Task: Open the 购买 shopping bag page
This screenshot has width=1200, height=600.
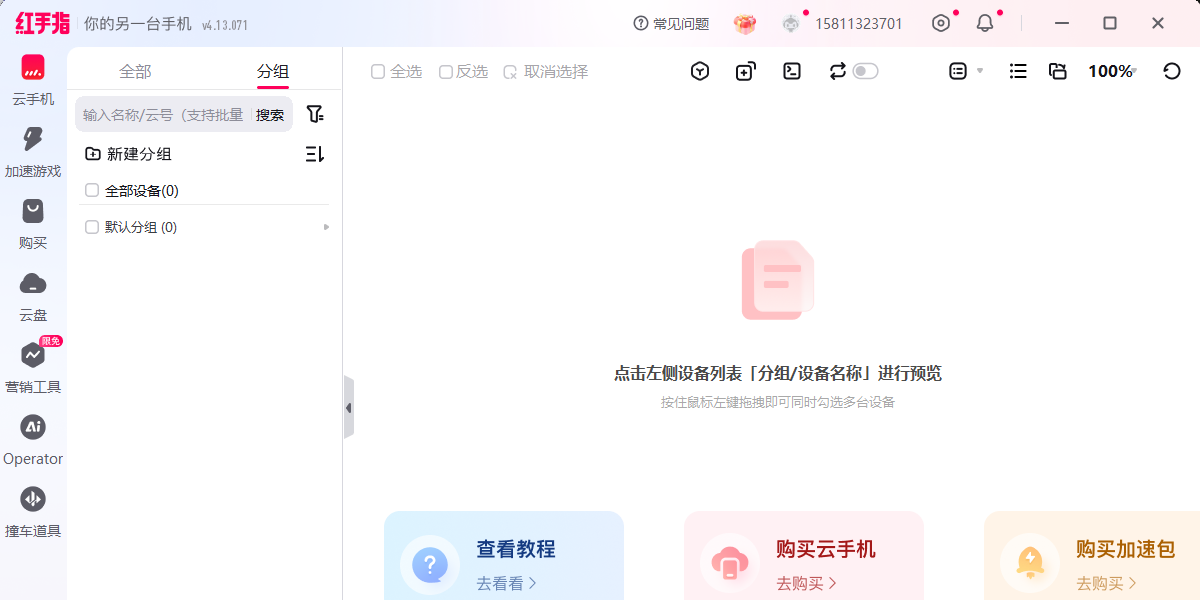Action: pos(33,224)
